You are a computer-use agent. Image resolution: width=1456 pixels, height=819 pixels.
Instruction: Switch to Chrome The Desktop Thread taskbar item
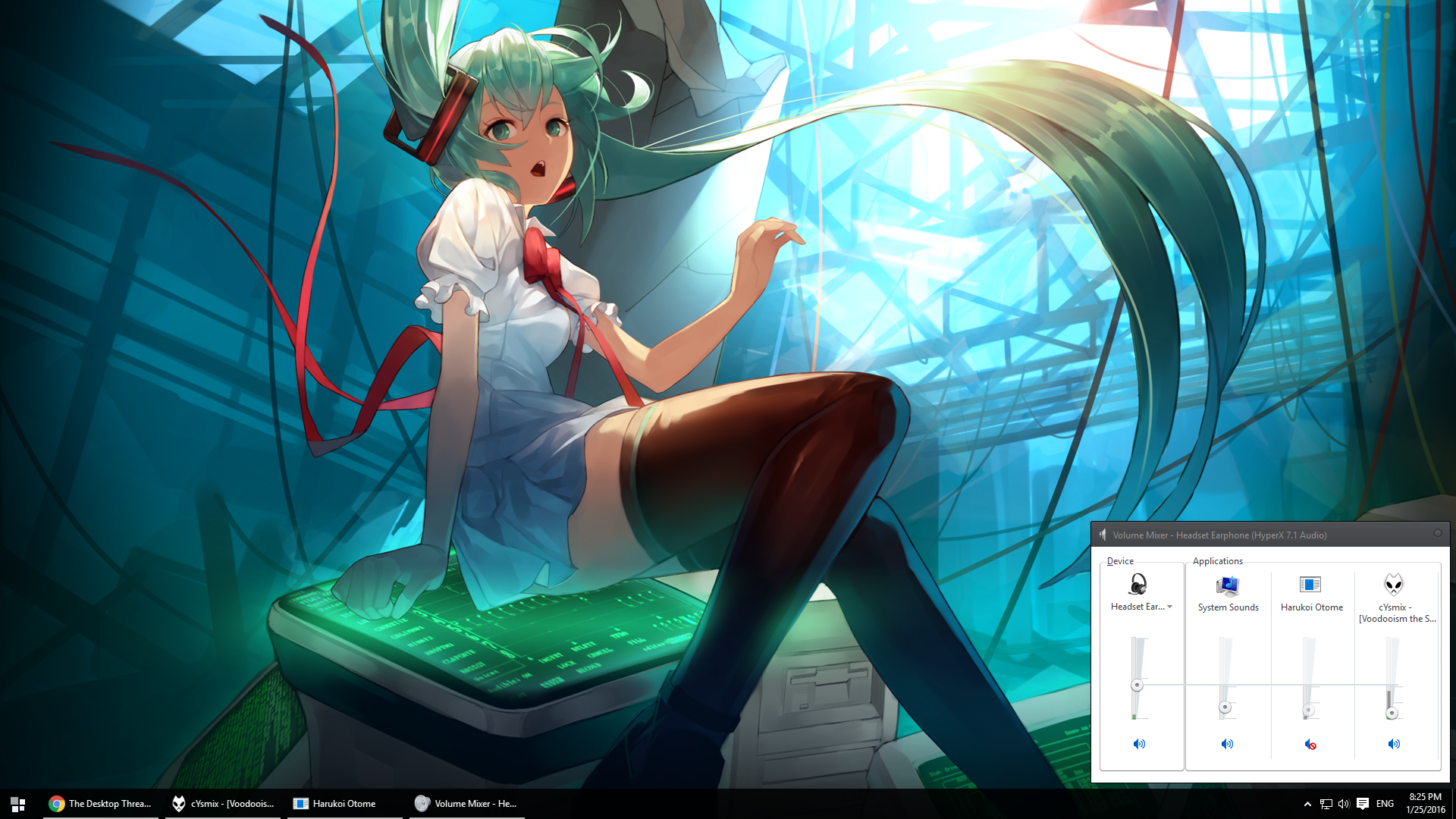(x=101, y=804)
